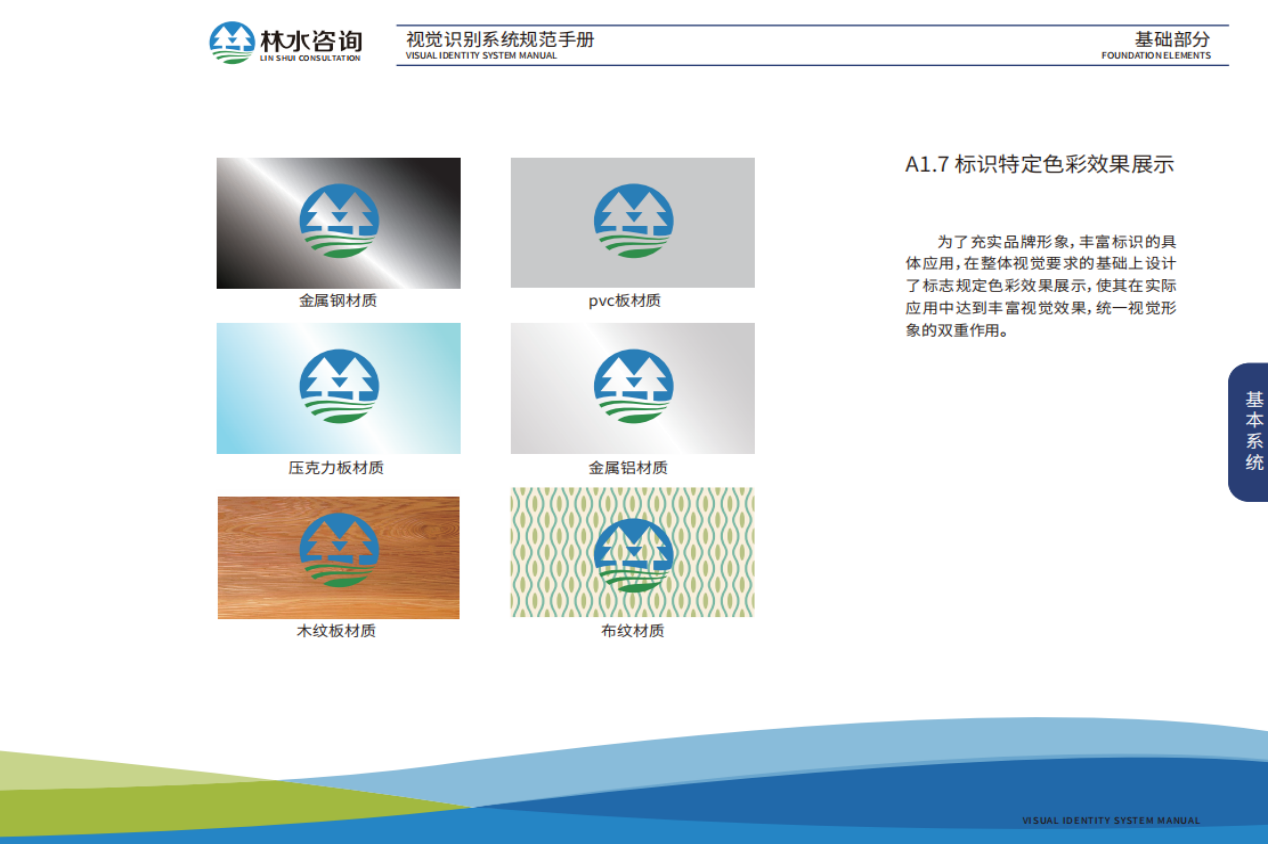Image resolution: width=1268 pixels, height=844 pixels.
Task: Click the 木纹板材质 caption
Action: pyautogui.click(x=336, y=631)
